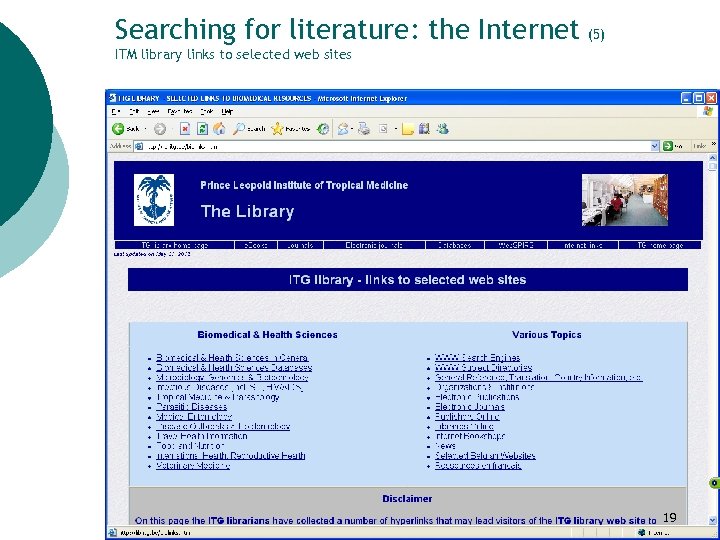The image size is (720, 540).
Task: Open the Electronic journals navigation tab
Action: pyautogui.click(x=374, y=245)
